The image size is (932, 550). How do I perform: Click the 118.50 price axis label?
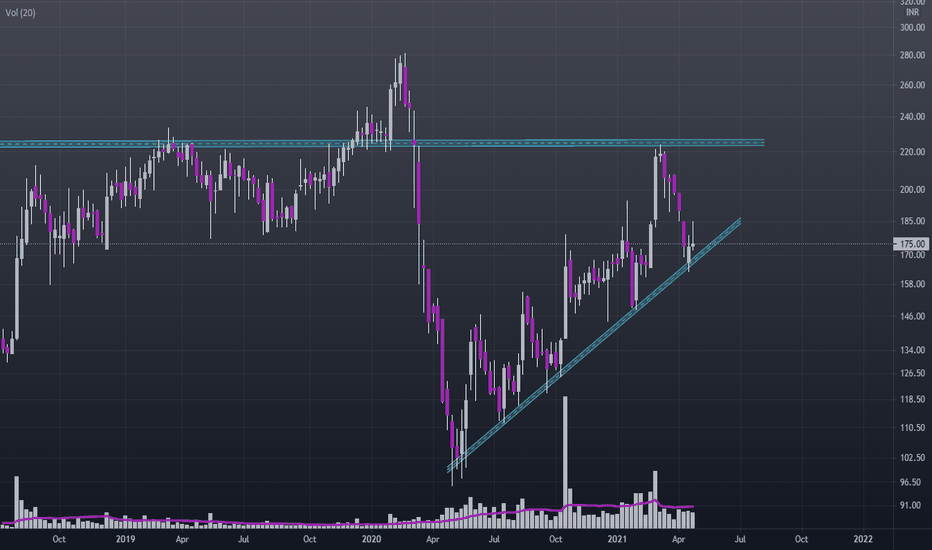pyautogui.click(x=912, y=400)
